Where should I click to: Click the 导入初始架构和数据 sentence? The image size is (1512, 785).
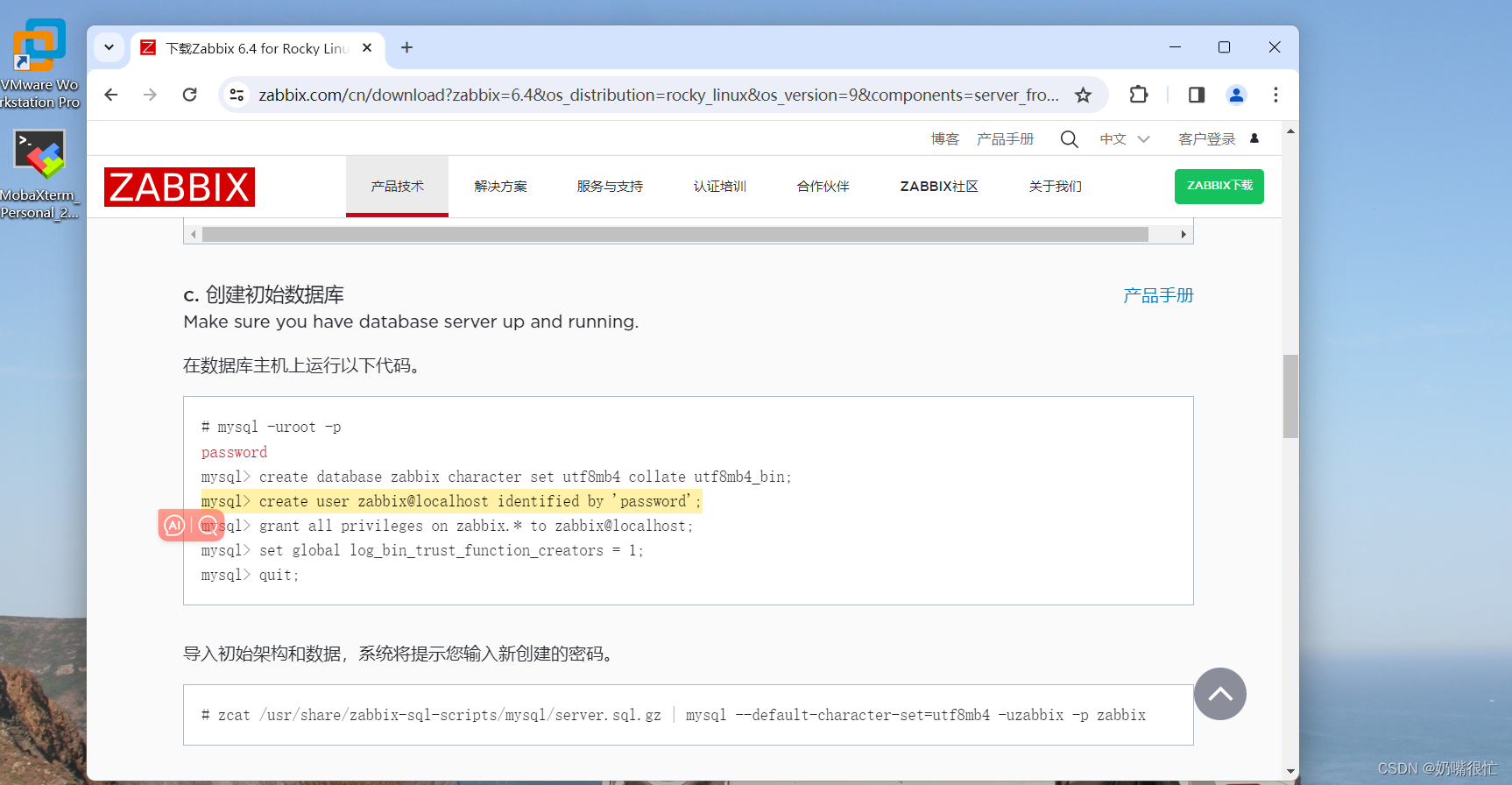point(400,654)
